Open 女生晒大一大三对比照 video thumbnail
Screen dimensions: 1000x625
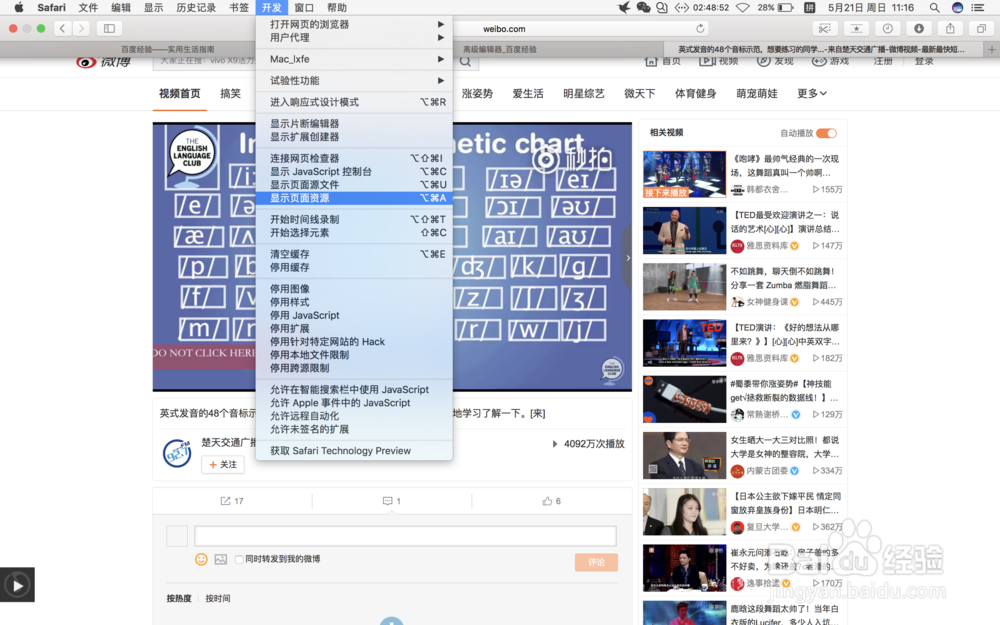[684, 455]
